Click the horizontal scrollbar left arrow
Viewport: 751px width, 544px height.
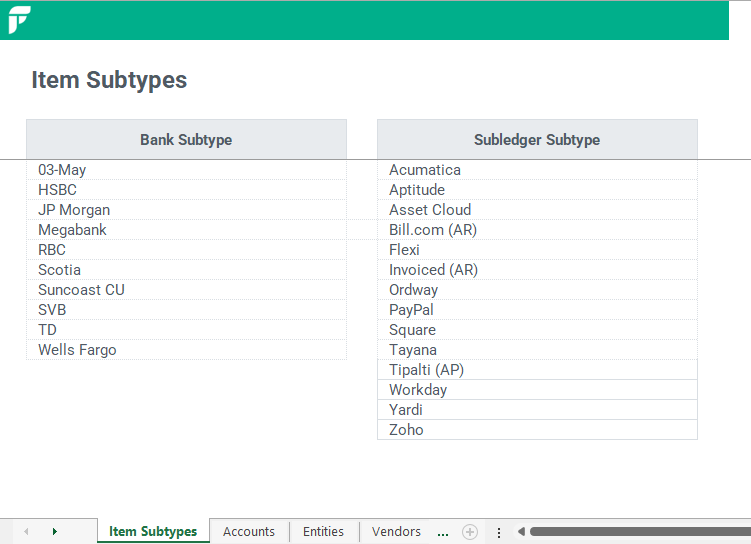coord(522,532)
